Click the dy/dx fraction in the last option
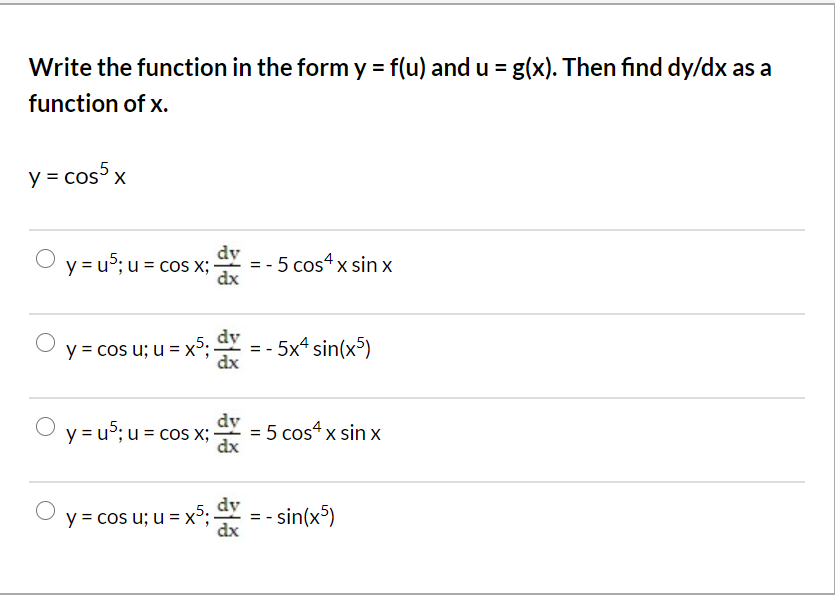The image size is (835, 595). tap(228, 517)
